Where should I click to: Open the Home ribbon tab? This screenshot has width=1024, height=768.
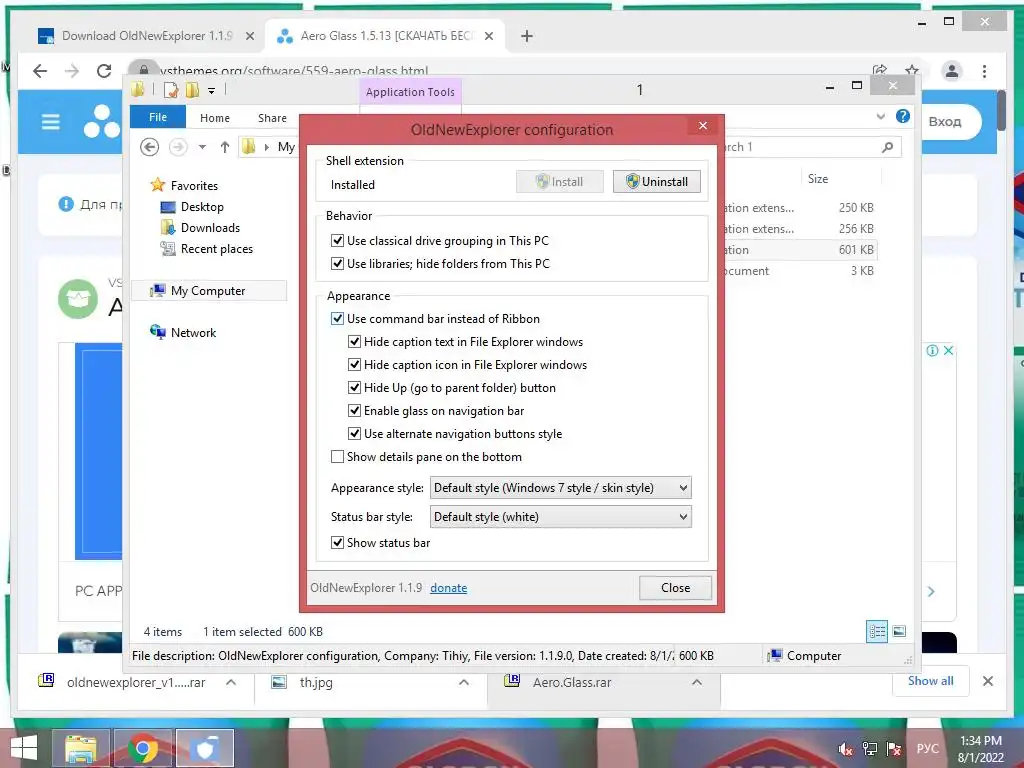(x=215, y=118)
